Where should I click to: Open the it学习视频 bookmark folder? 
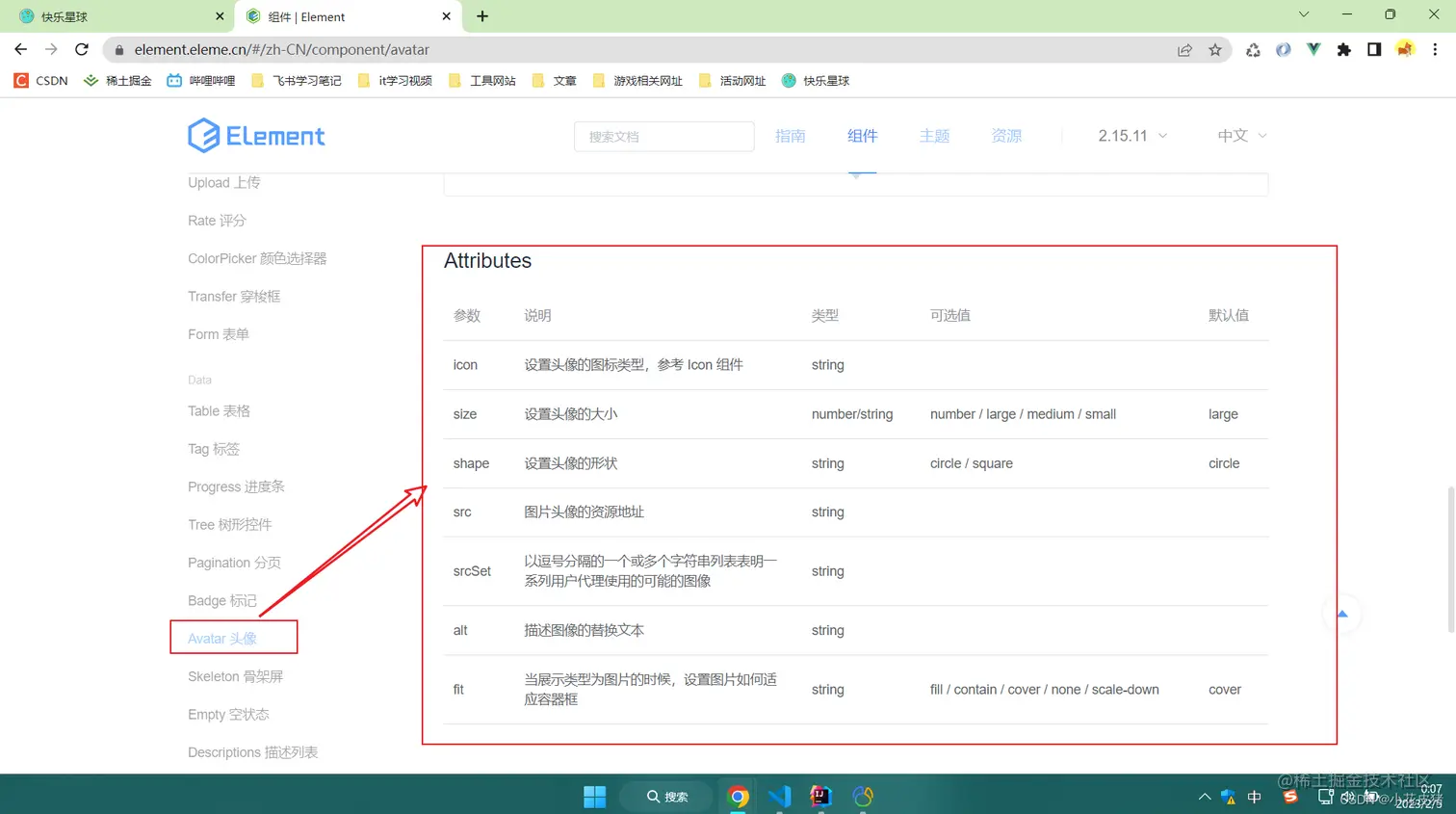pyautogui.click(x=395, y=81)
